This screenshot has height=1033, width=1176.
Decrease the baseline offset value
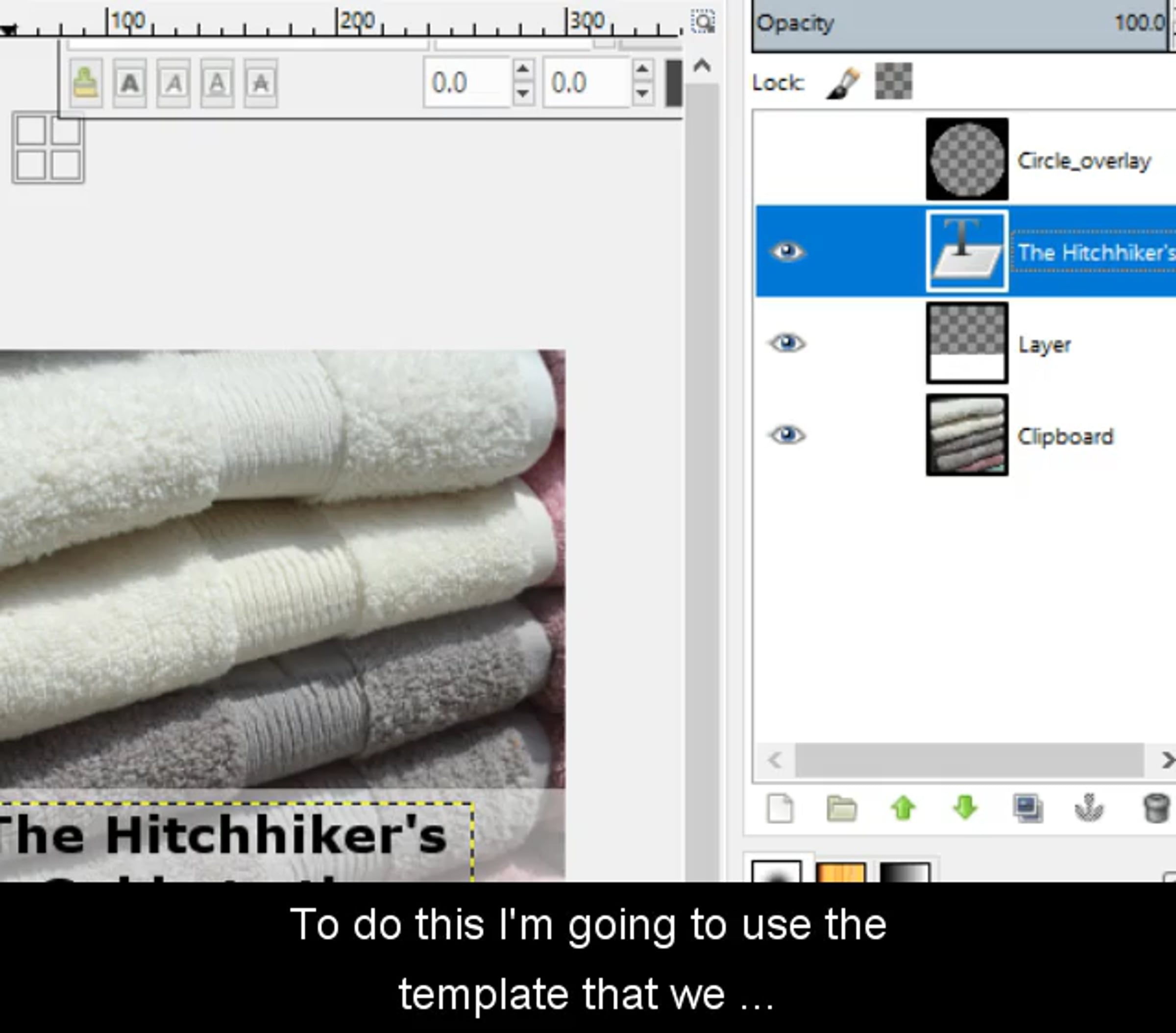pyautogui.click(x=522, y=94)
